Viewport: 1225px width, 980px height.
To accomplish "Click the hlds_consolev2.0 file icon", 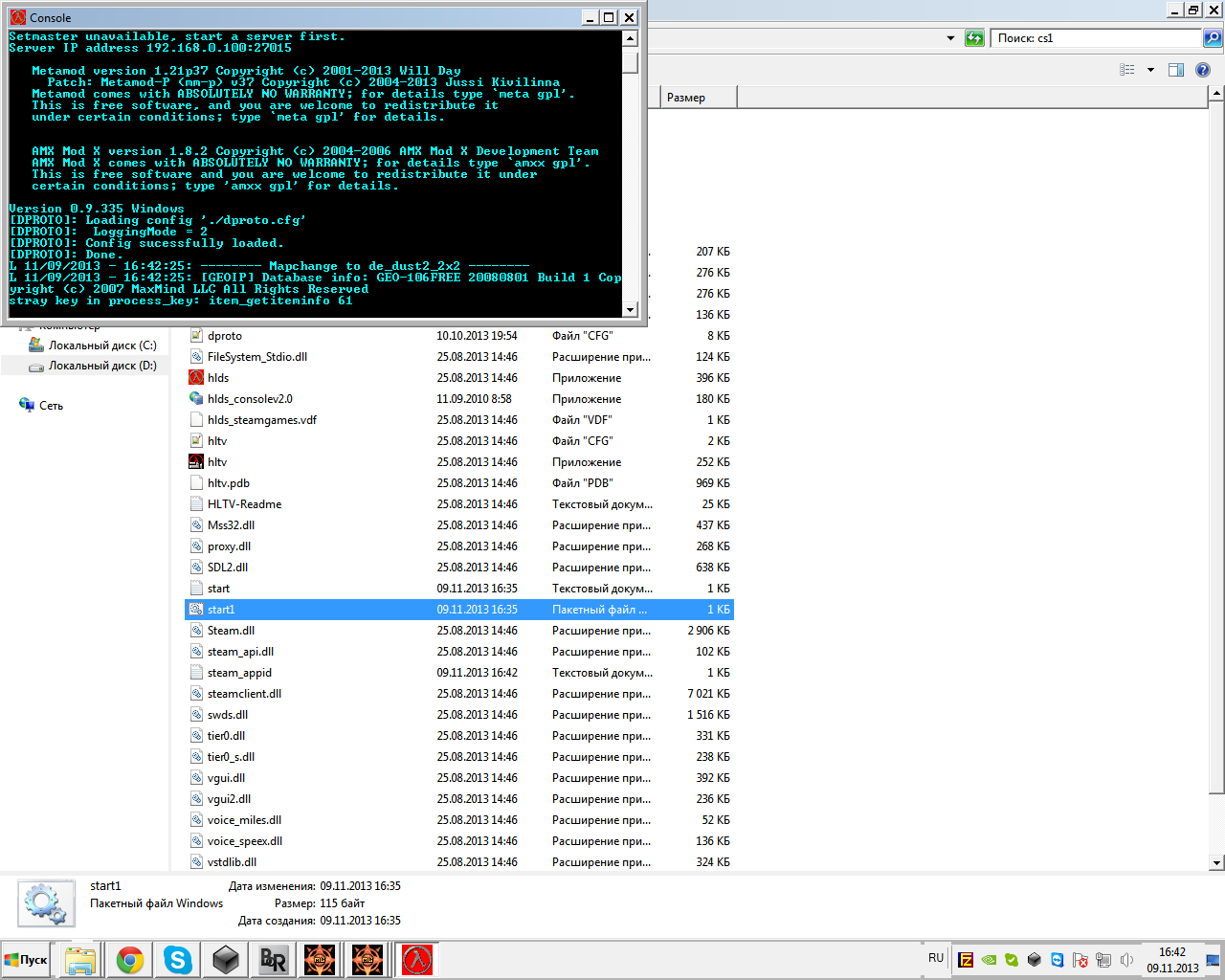I will (196, 399).
